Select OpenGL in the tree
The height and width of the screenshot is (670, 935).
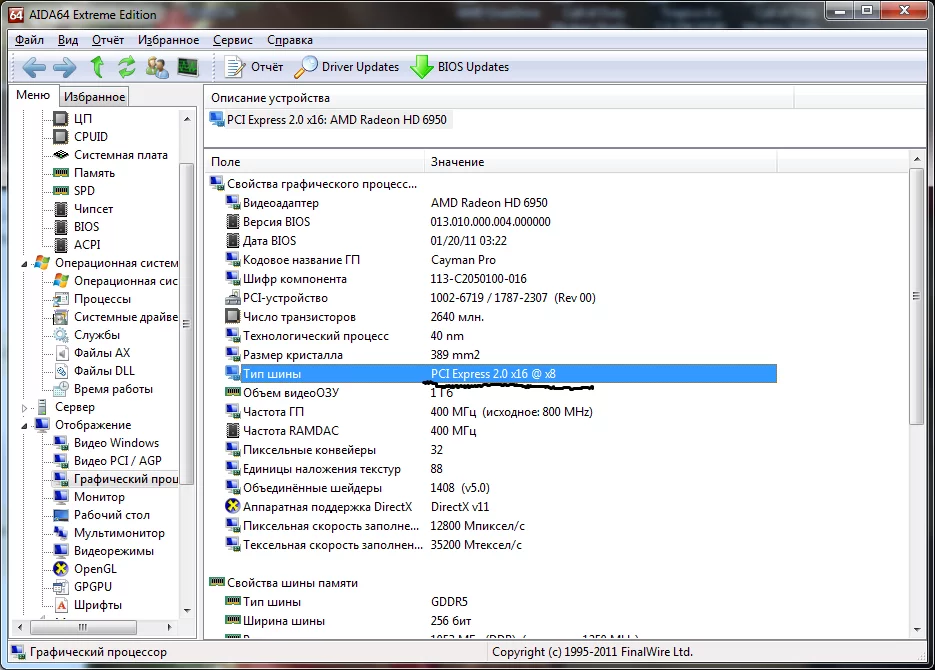pos(85,569)
